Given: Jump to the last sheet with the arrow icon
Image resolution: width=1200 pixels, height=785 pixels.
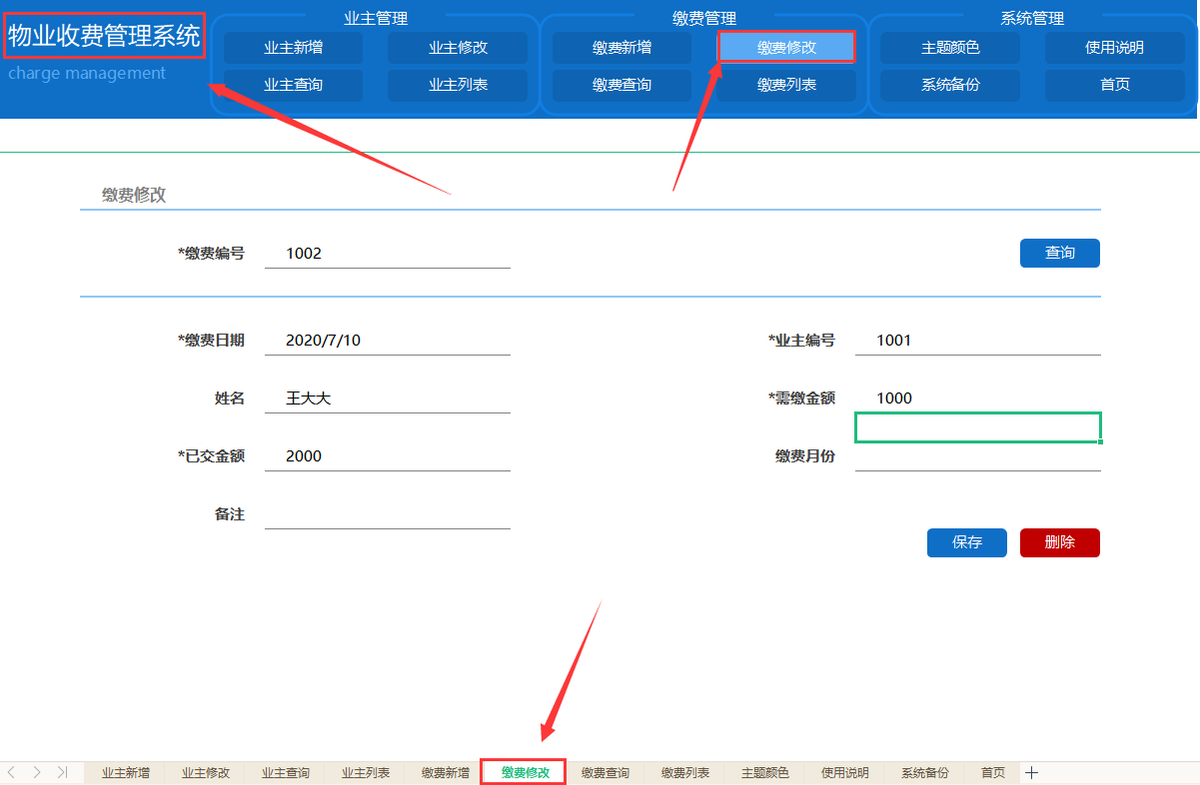Looking at the screenshot, I should coord(60,772).
